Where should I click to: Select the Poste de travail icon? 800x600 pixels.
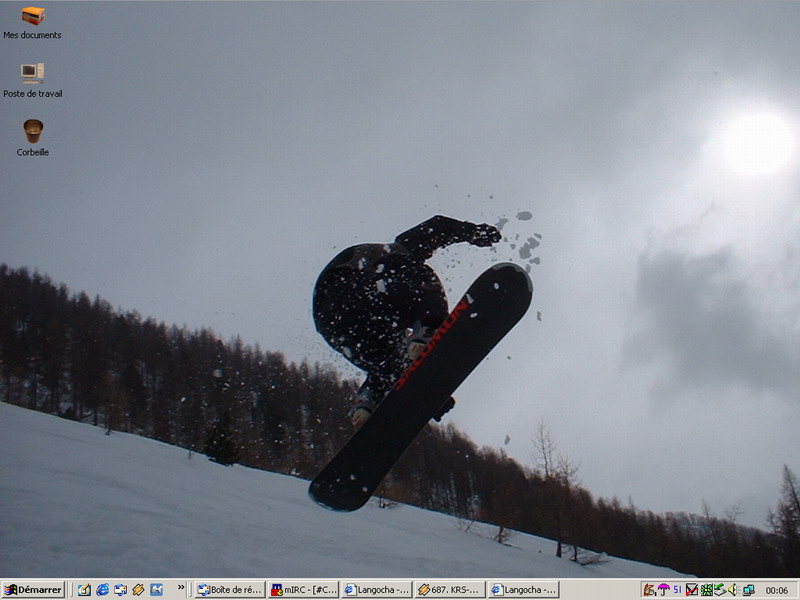tap(33, 73)
